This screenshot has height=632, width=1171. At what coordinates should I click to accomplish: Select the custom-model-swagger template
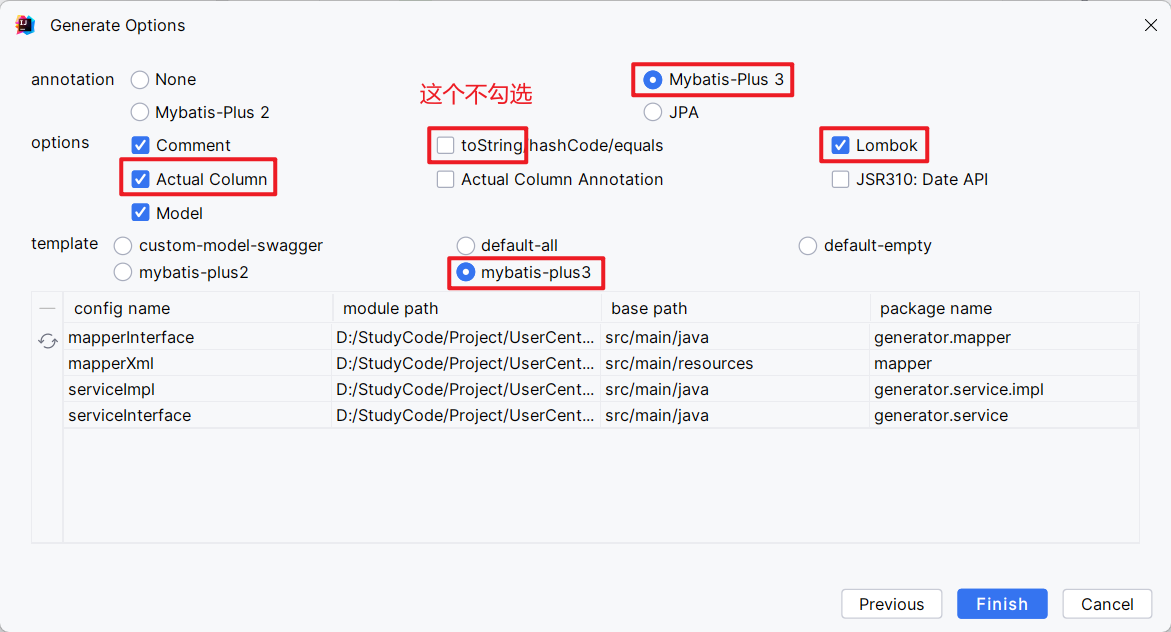pyautogui.click(x=123, y=245)
